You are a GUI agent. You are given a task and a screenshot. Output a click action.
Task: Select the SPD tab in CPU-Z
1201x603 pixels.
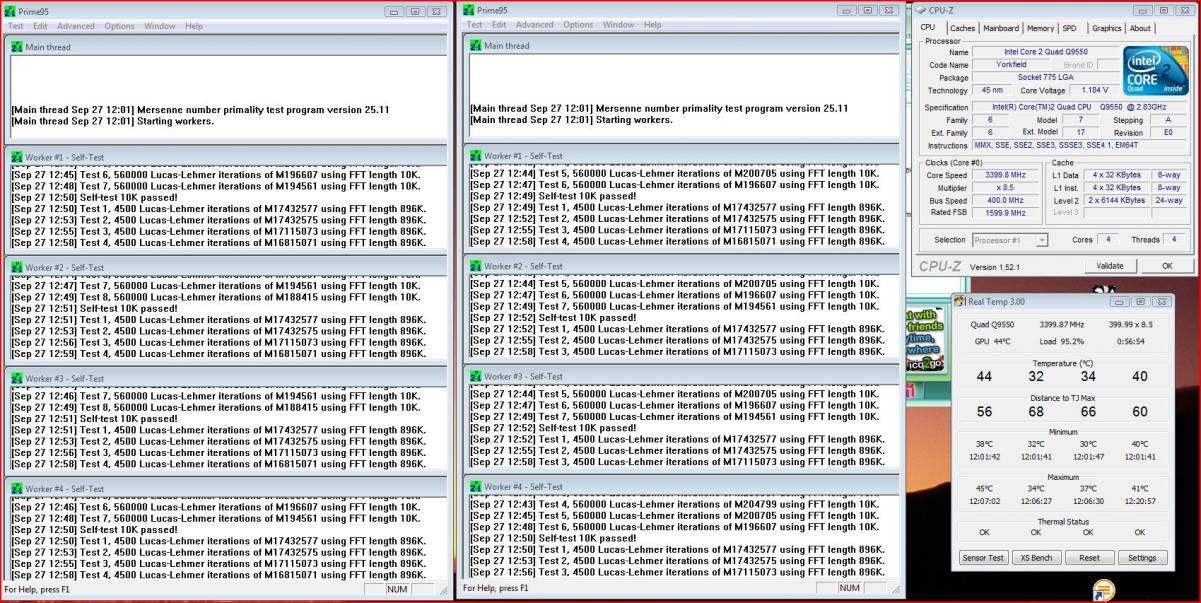coord(1069,28)
